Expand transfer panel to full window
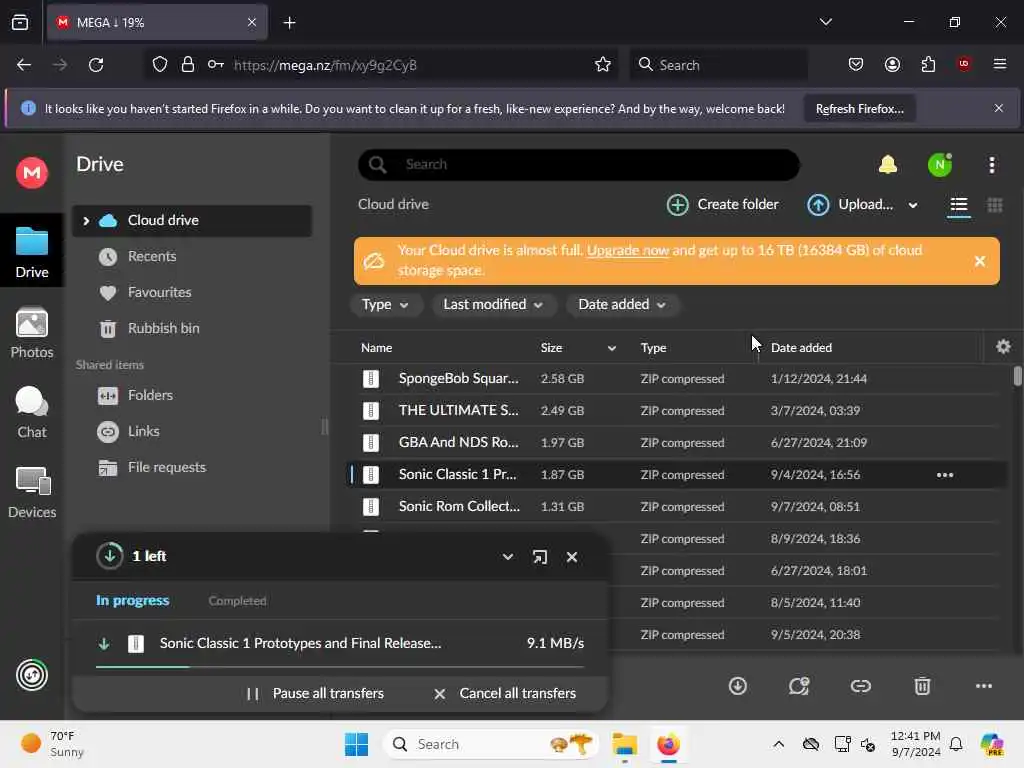The width and height of the screenshot is (1024, 768). 539,556
